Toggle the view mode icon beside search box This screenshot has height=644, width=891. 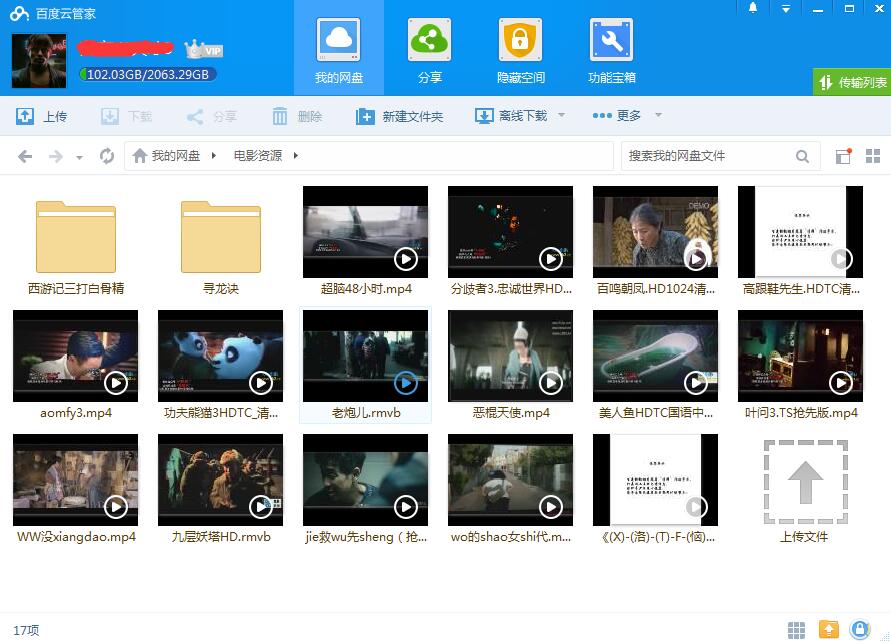(843, 156)
